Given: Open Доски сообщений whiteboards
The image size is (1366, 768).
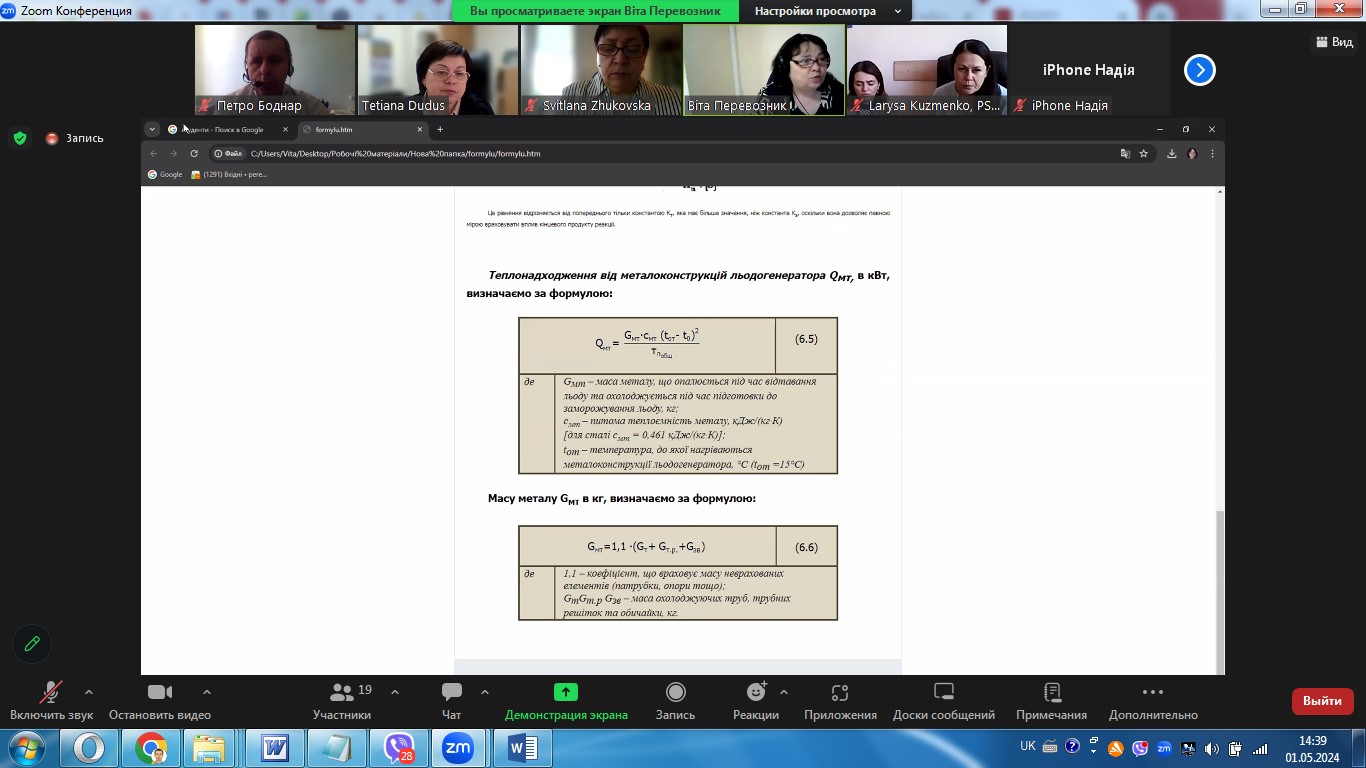Looking at the screenshot, I should [944, 702].
